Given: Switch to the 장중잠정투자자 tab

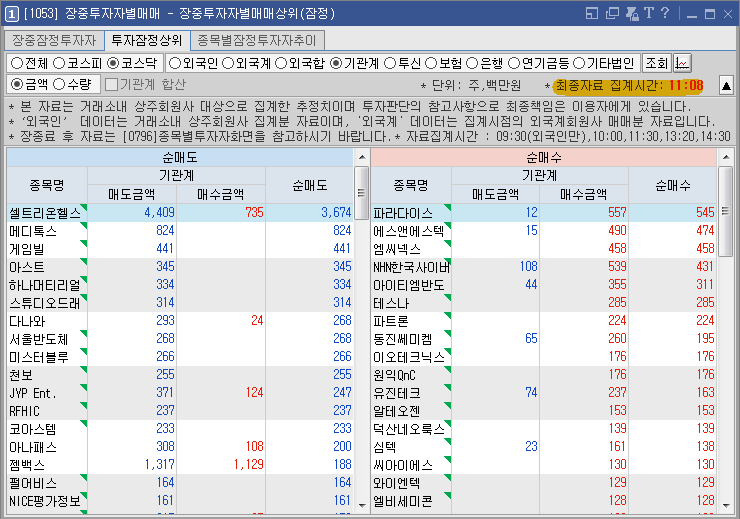Looking at the screenshot, I should [x=54, y=41].
